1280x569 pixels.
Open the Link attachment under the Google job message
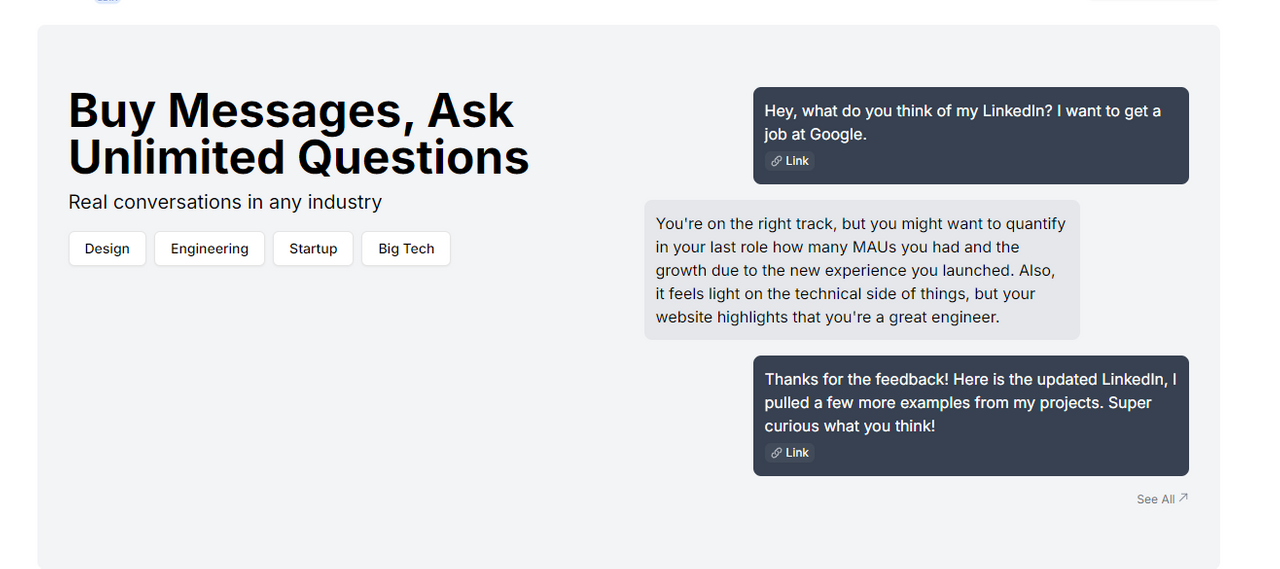[x=790, y=161]
